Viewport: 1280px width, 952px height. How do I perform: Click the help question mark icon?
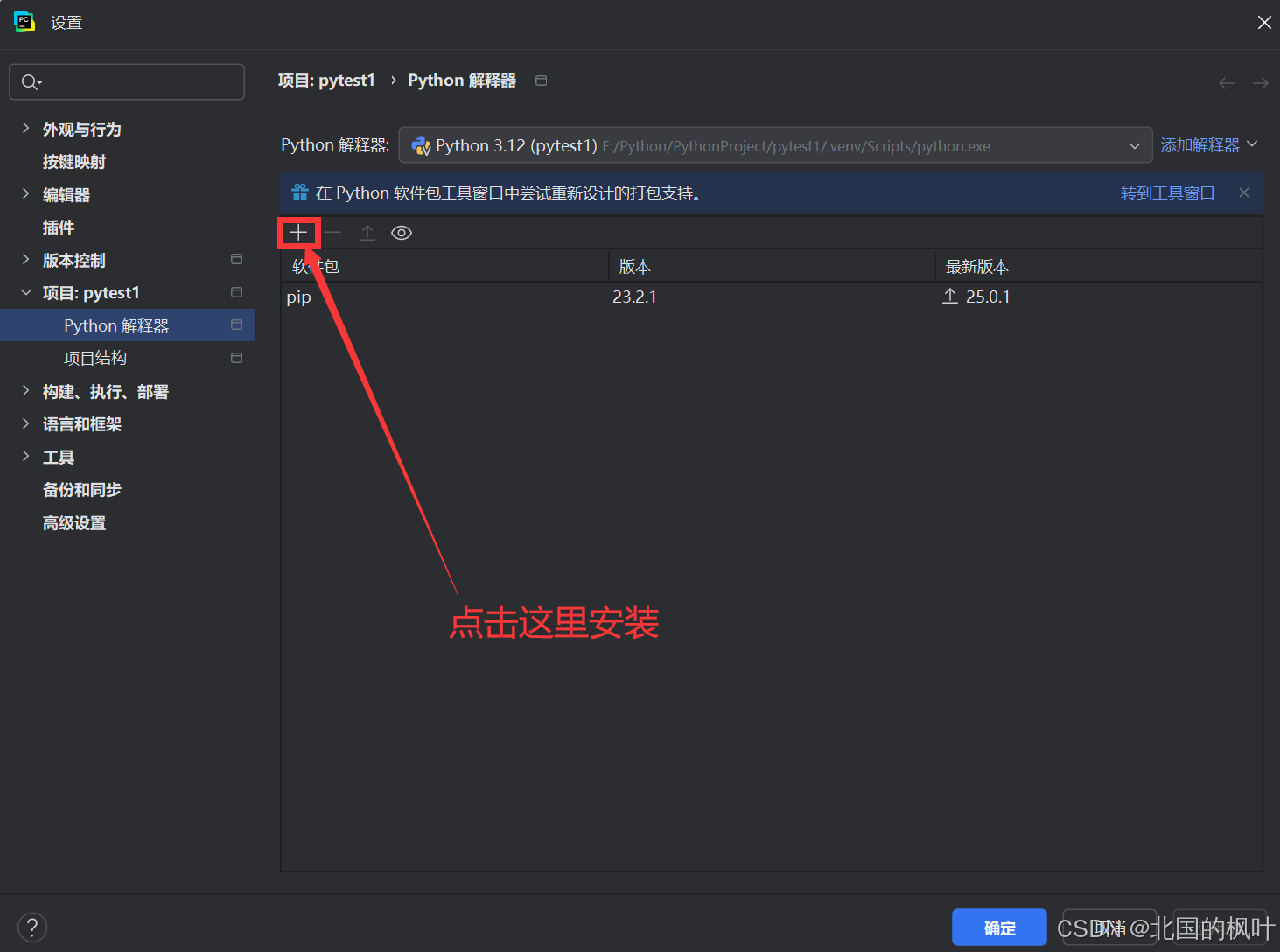32,927
